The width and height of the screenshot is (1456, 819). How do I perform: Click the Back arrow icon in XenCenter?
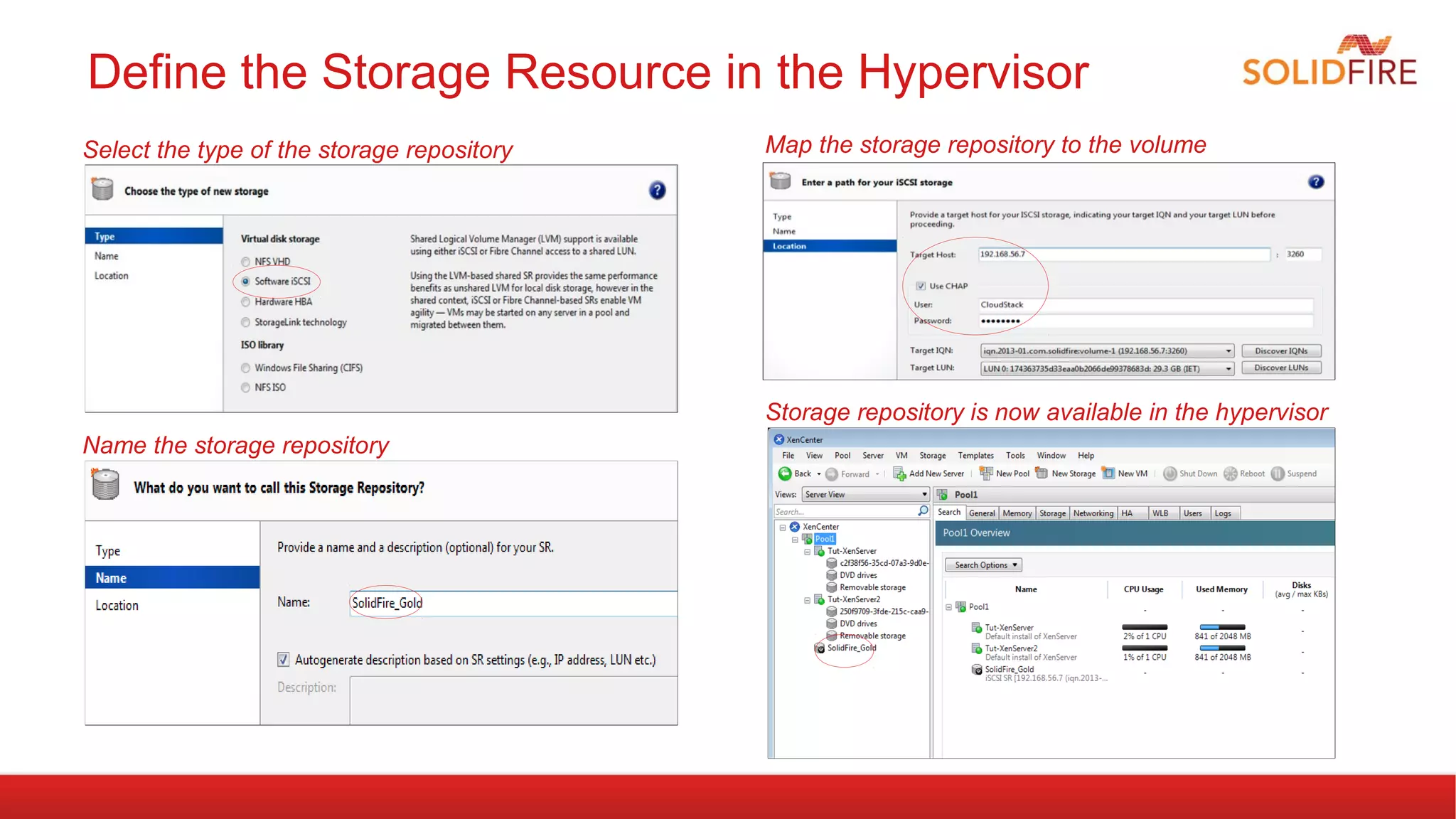[x=785, y=473]
